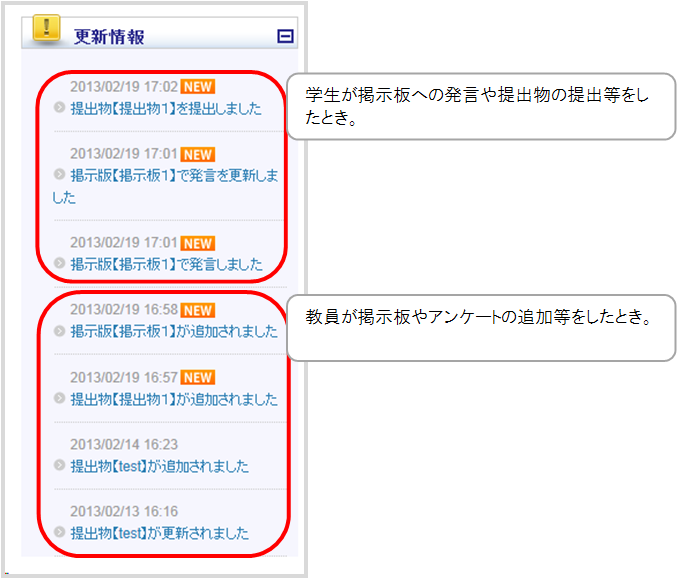Click arrow bullet beside 提出物1を提出しました
The width and height of the screenshot is (679, 580).
(x=59, y=107)
